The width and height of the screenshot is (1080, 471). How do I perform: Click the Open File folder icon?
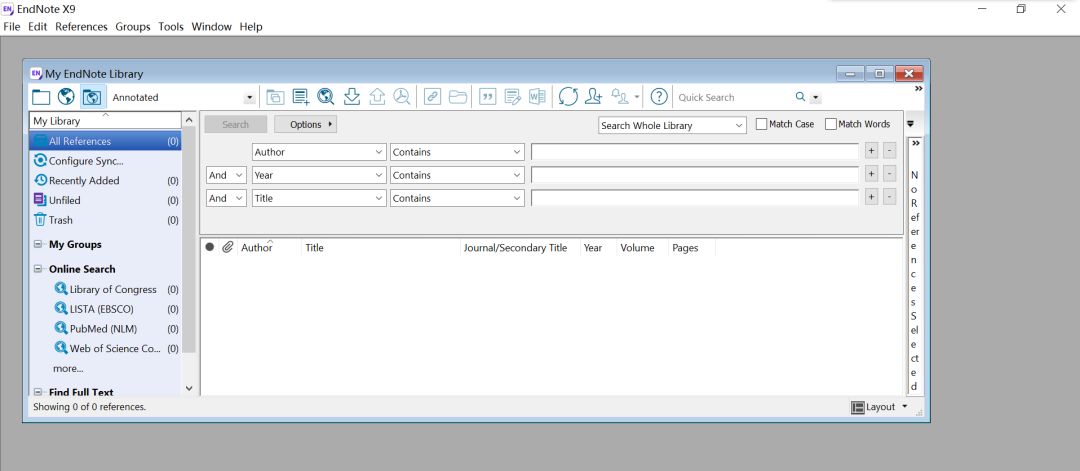click(x=458, y=97)
